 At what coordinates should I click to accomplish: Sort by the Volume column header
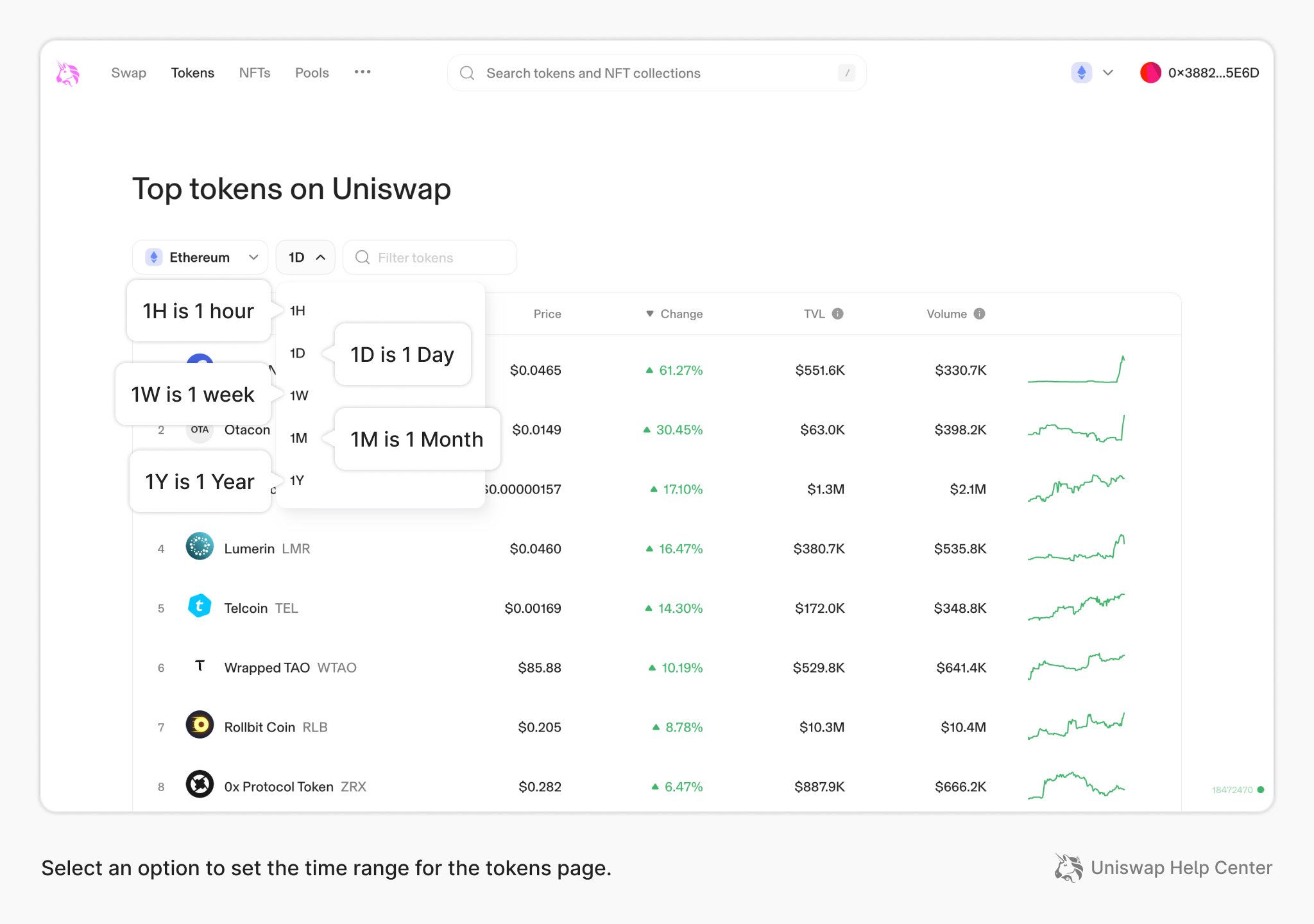pos(946,314)
